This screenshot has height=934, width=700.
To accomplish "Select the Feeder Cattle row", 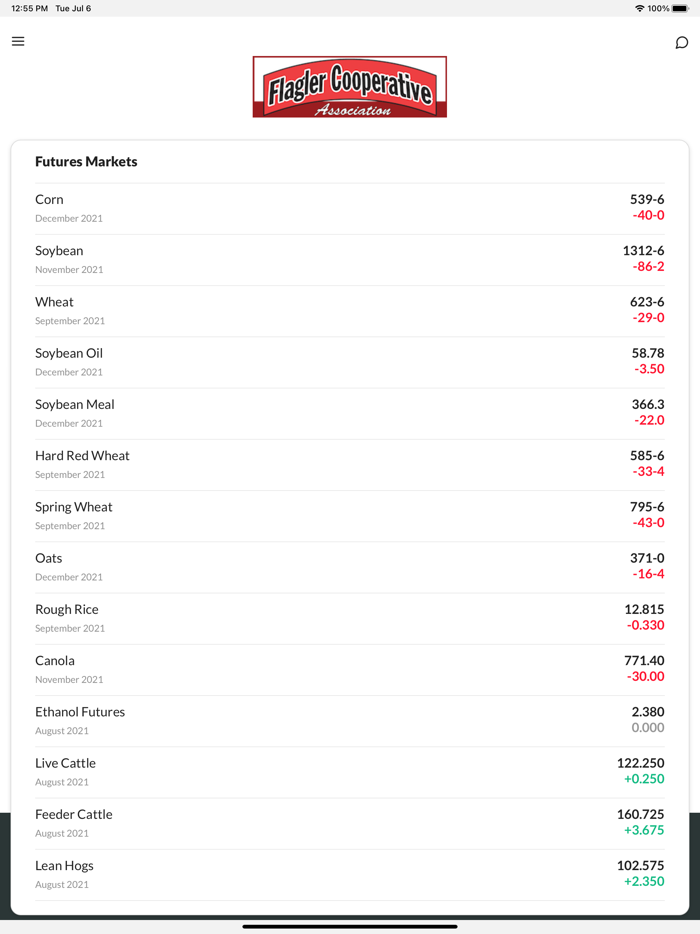I will (x=350, y=822).
